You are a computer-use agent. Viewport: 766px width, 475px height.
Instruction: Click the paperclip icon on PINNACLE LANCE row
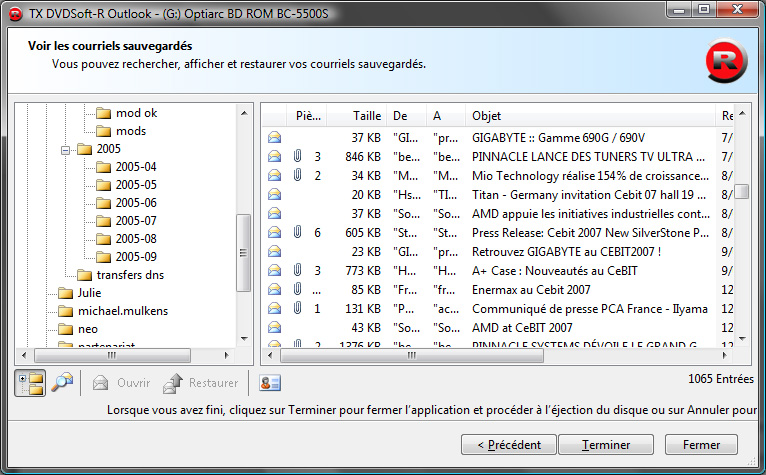297,156
